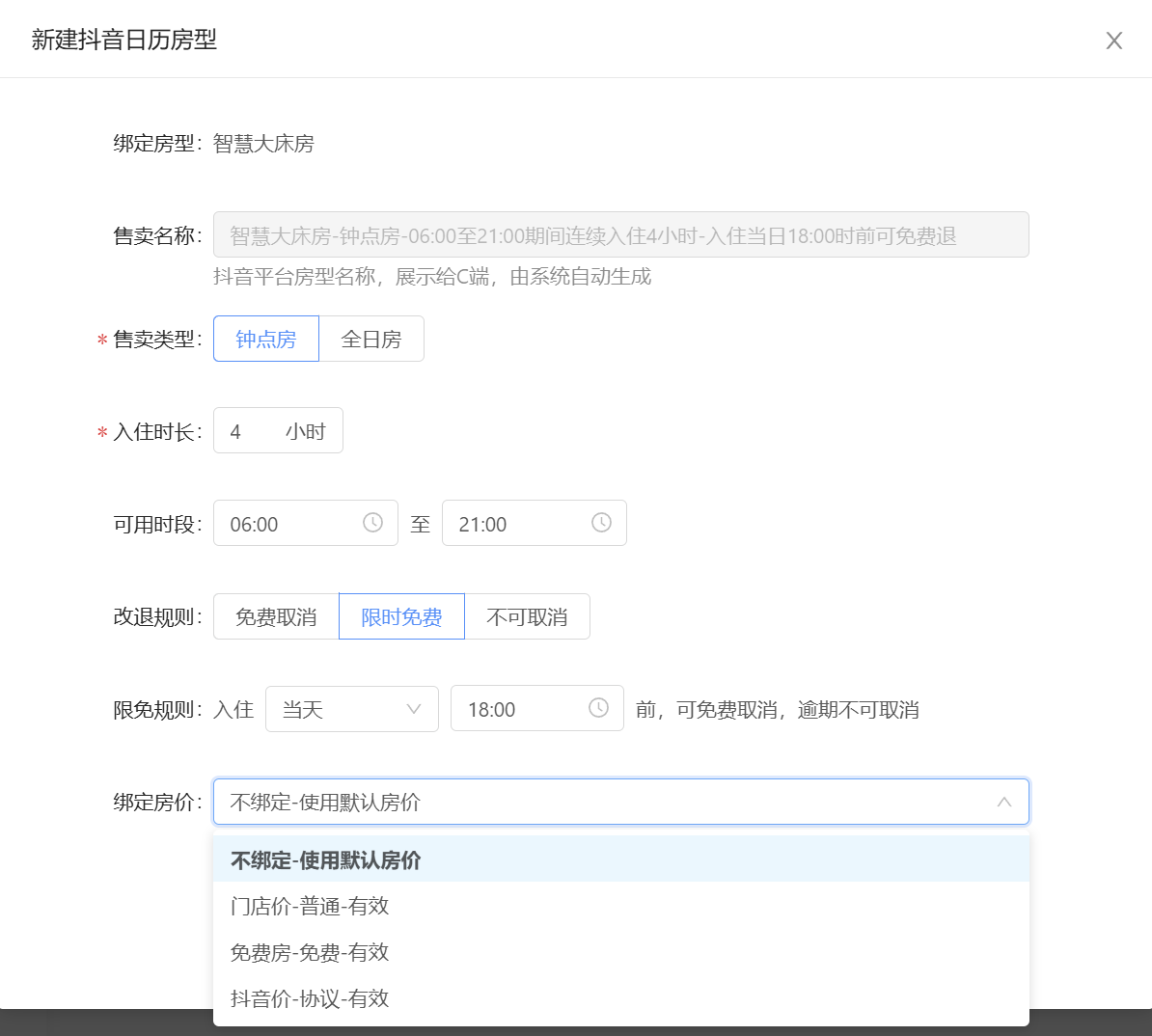The image size is (1152, 1036).
Task: Click the 18:00 free-cancel deadline field
Action: click(537, 709)
